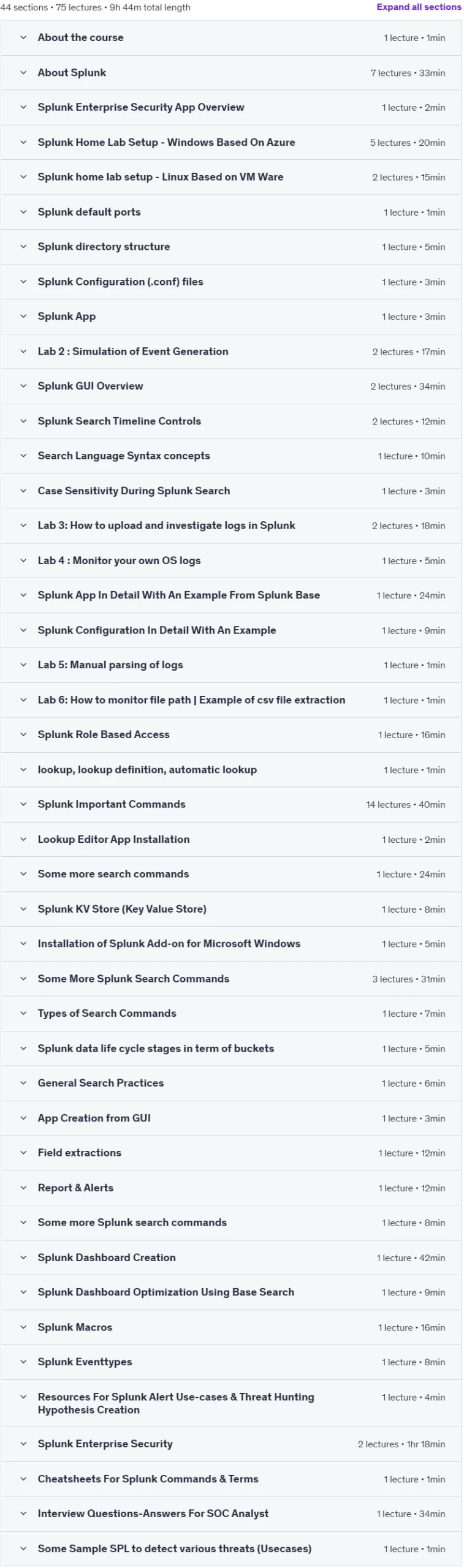Open Splunk GUI Overview section

coord(231,386)
